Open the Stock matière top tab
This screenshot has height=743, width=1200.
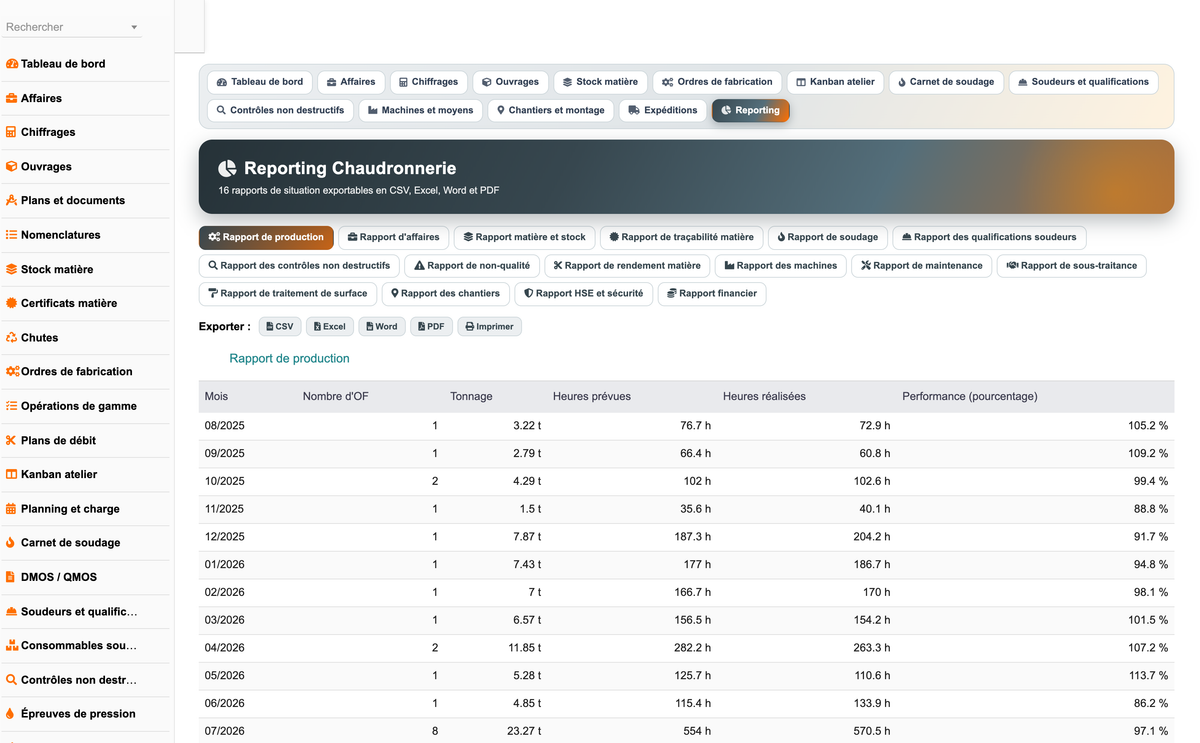click(x=600, y=82)
